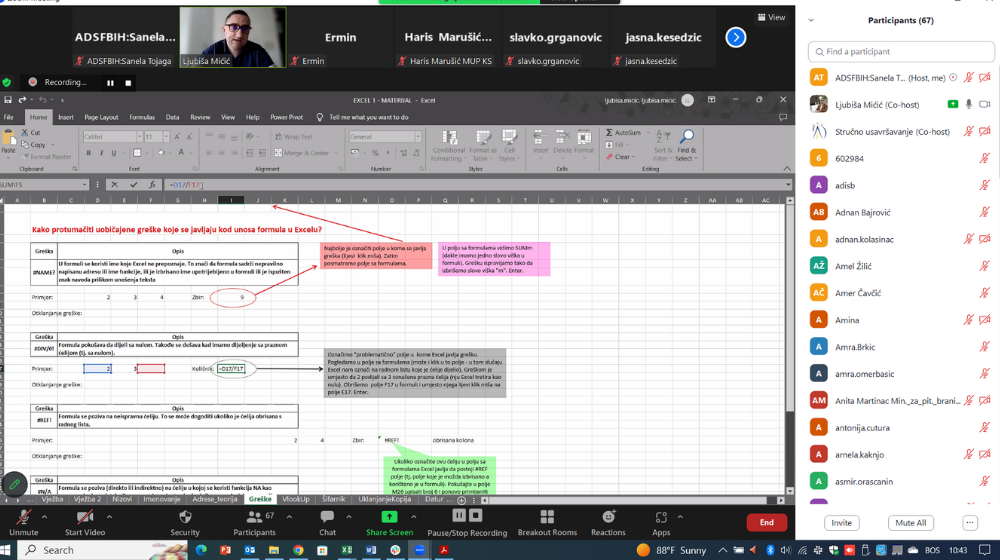
Task: Expand arrow beside Share Screen
Action: click(x=413, y=517)
